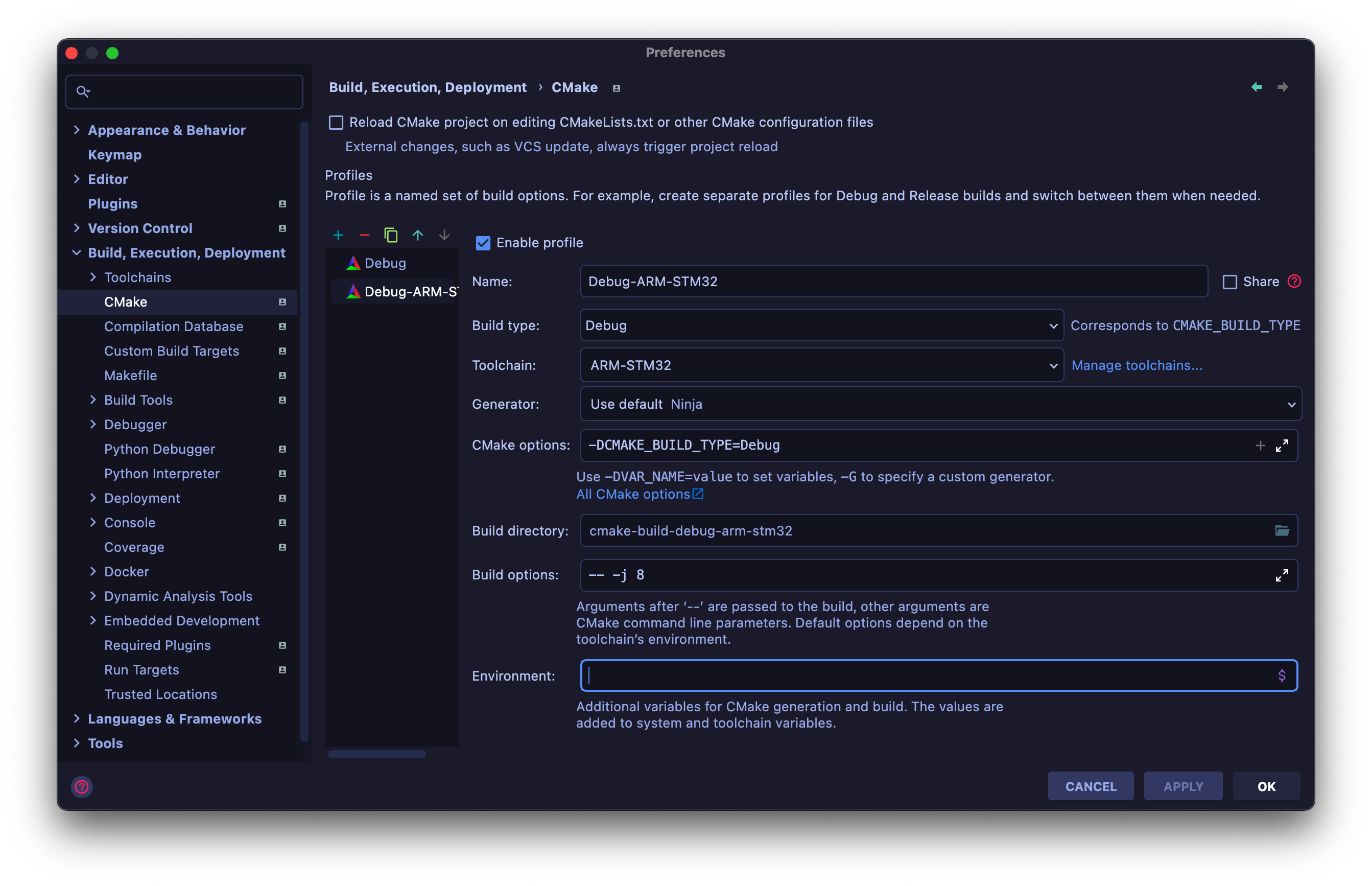Open the Manage toolchains link

point(1137,365)
